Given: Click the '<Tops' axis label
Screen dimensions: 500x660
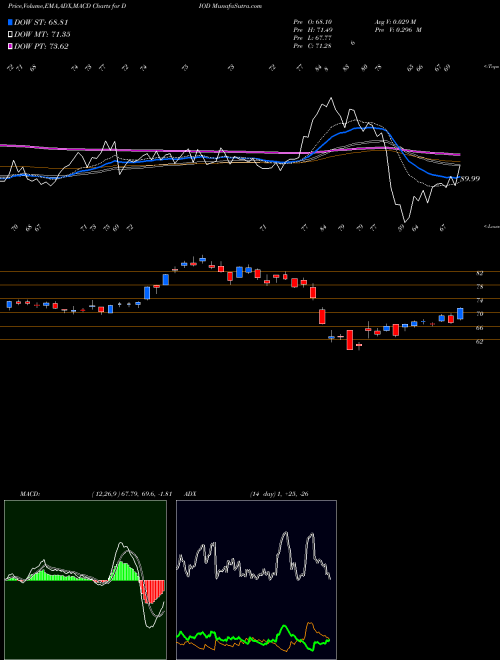Looking at the screenshot, I should point(491,67).
